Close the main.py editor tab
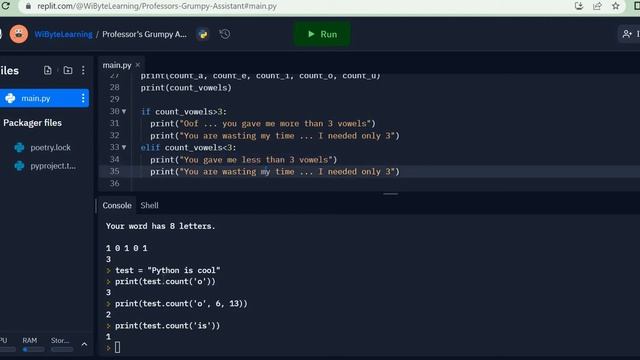This screenshot has width=640, height=360. [x=138, y=65]
